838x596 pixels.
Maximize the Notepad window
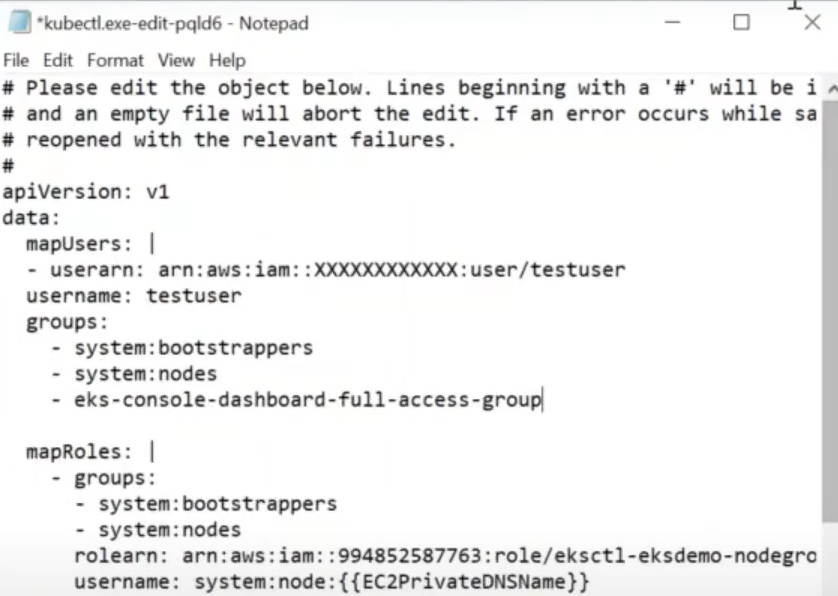(741, 22)
